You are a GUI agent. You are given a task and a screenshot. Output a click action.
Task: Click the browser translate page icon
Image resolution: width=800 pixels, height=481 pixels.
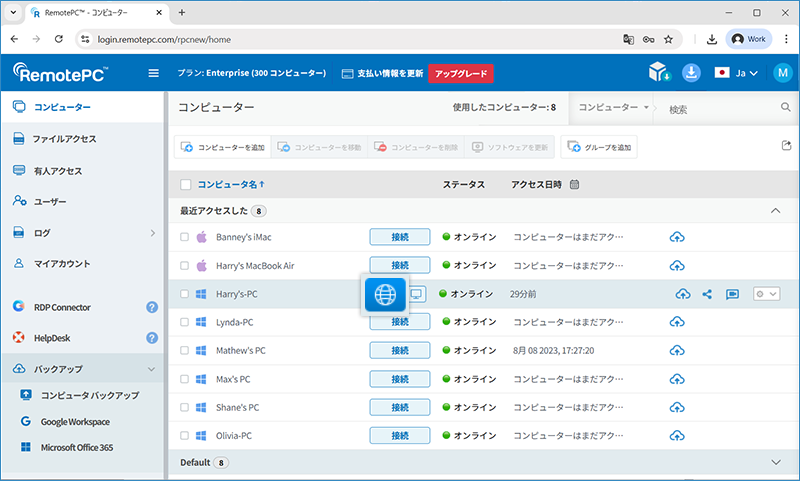click(629, 39)
